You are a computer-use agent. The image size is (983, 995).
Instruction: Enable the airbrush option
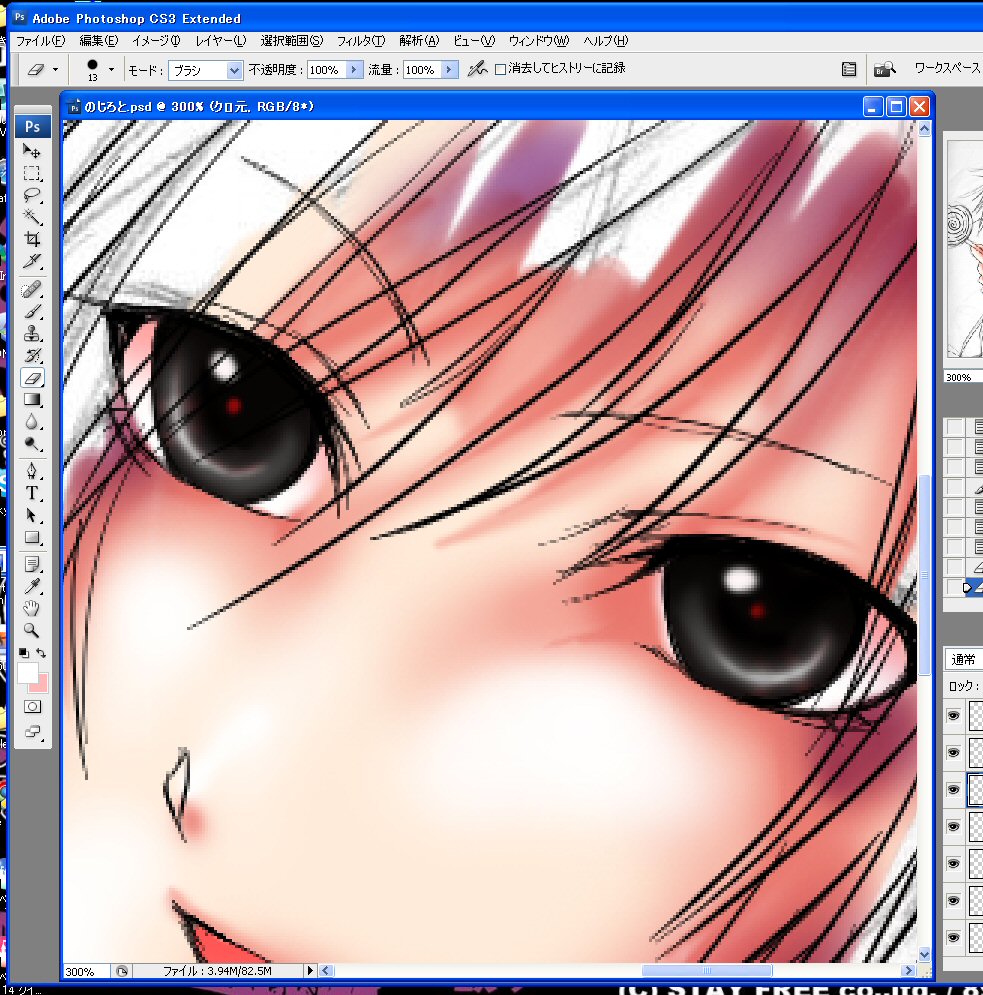click(x=477, y=69)
